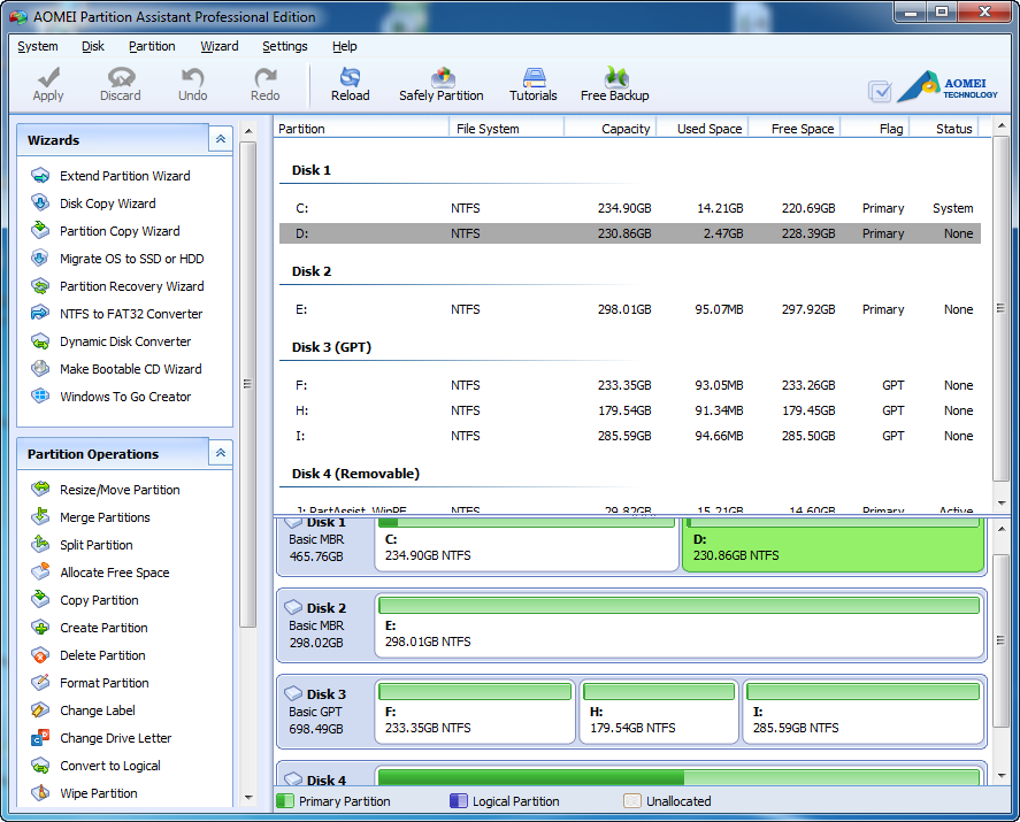
Task: Collapse the Wizards panel
Action: (x=220, y=140)
